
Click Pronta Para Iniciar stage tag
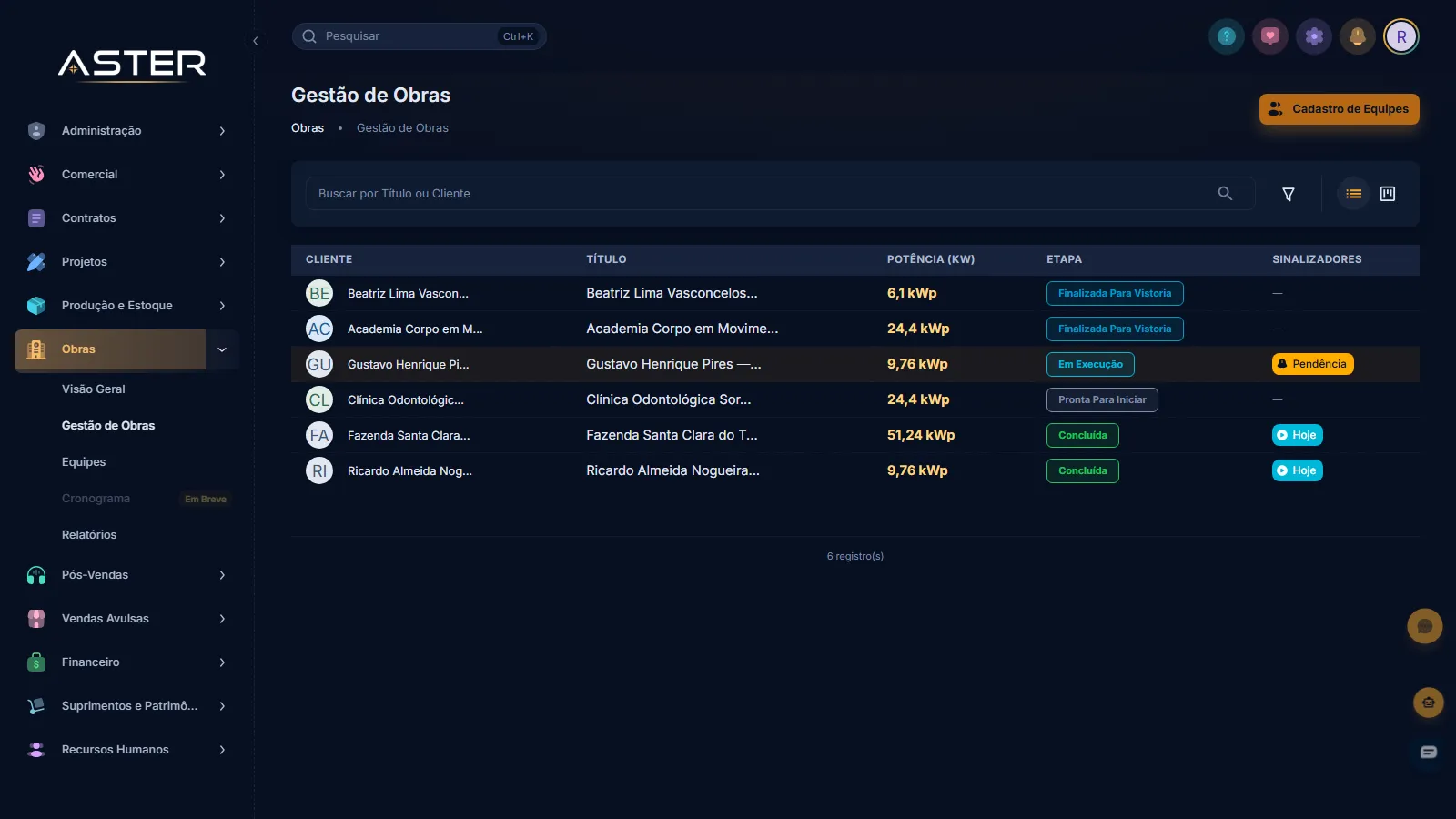[x=1102, y=399]
